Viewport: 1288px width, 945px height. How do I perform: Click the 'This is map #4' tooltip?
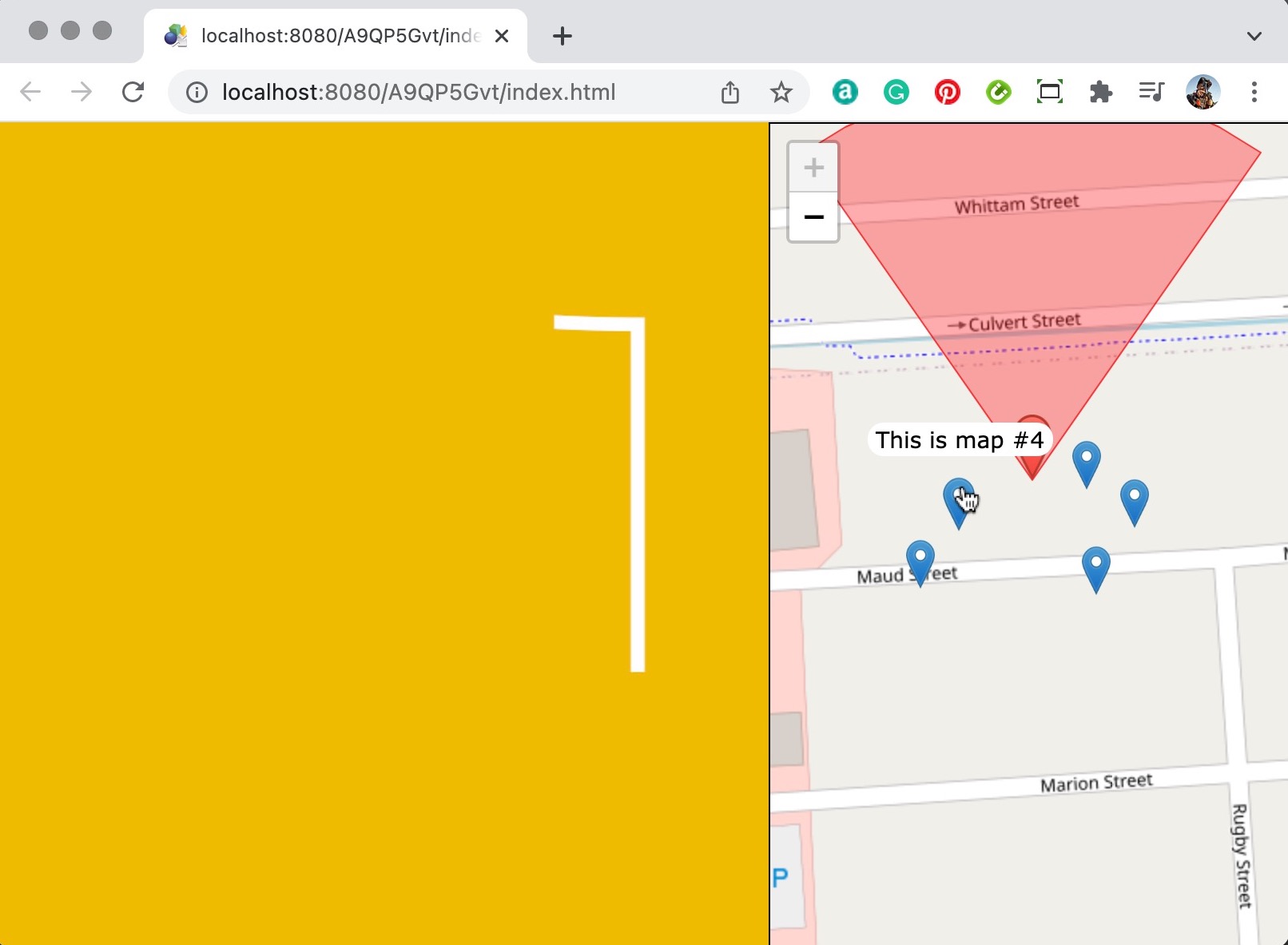pos(960,440)
